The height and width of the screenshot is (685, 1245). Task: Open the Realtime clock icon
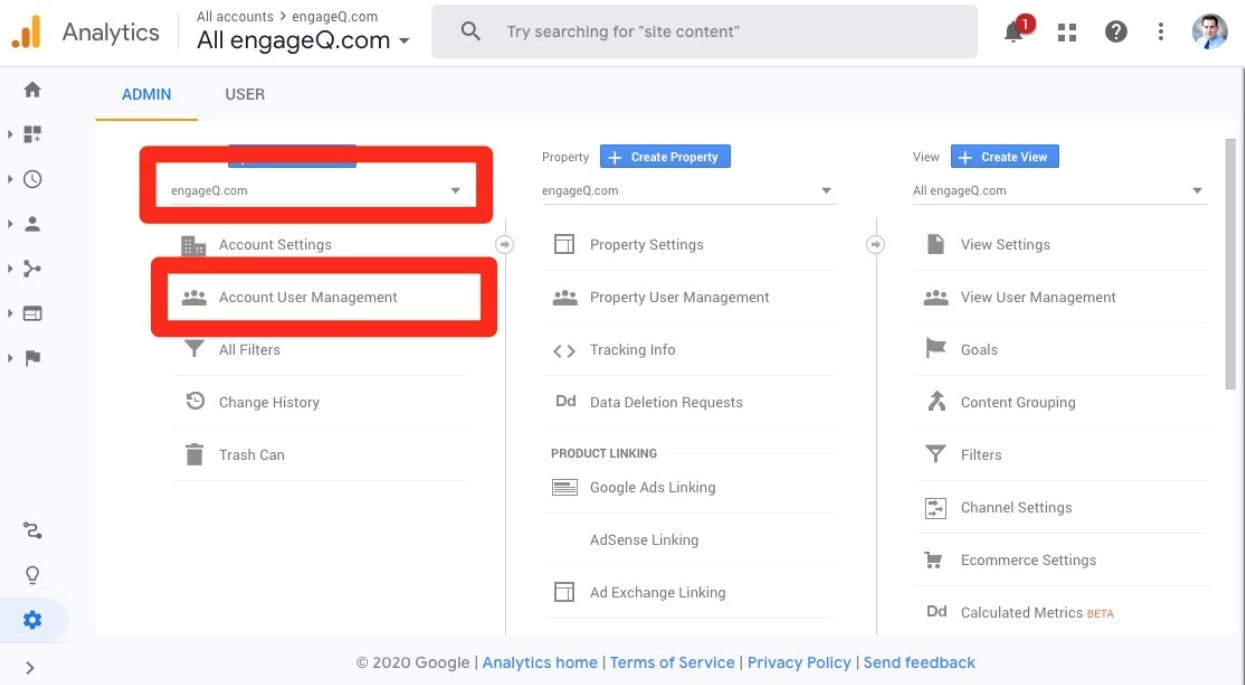(33, 179)
